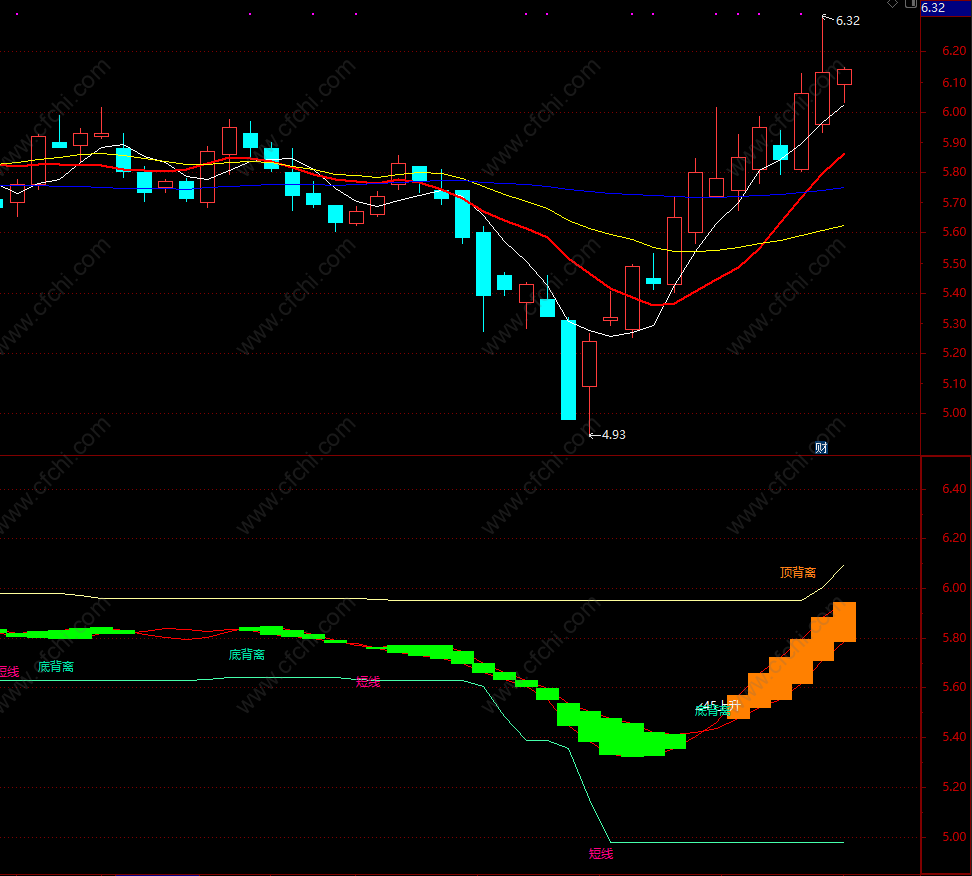Click the 5.90 value on the price axis

click(954, 143)
